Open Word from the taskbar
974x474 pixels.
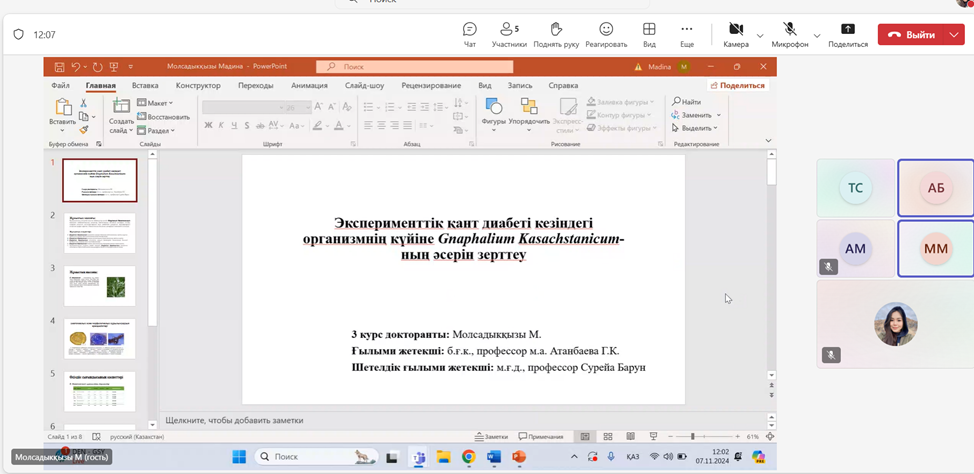(494, 457)
